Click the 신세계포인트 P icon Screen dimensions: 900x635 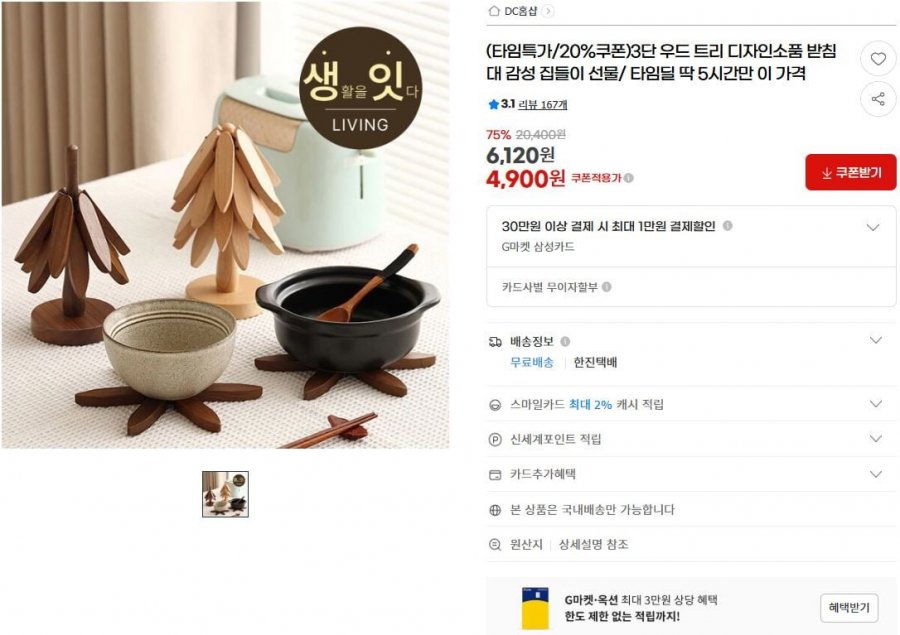tap(495, 440)
